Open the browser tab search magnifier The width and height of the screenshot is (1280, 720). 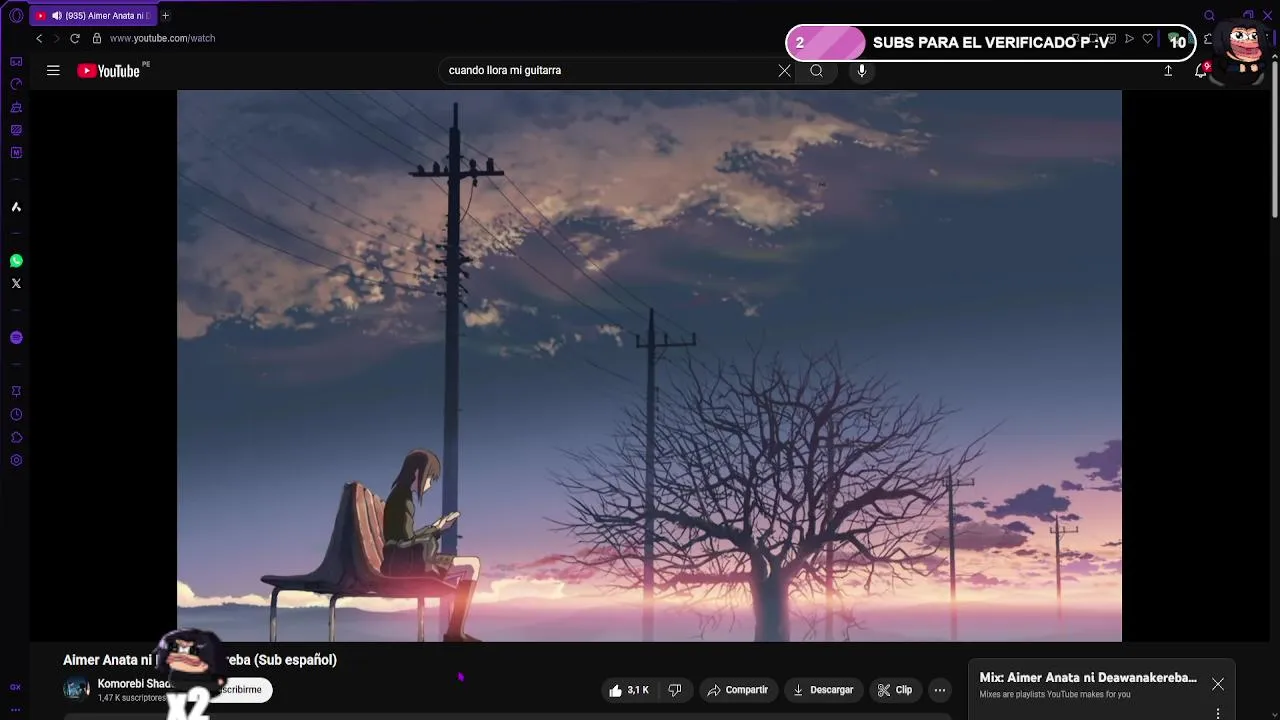(1210, 16)
